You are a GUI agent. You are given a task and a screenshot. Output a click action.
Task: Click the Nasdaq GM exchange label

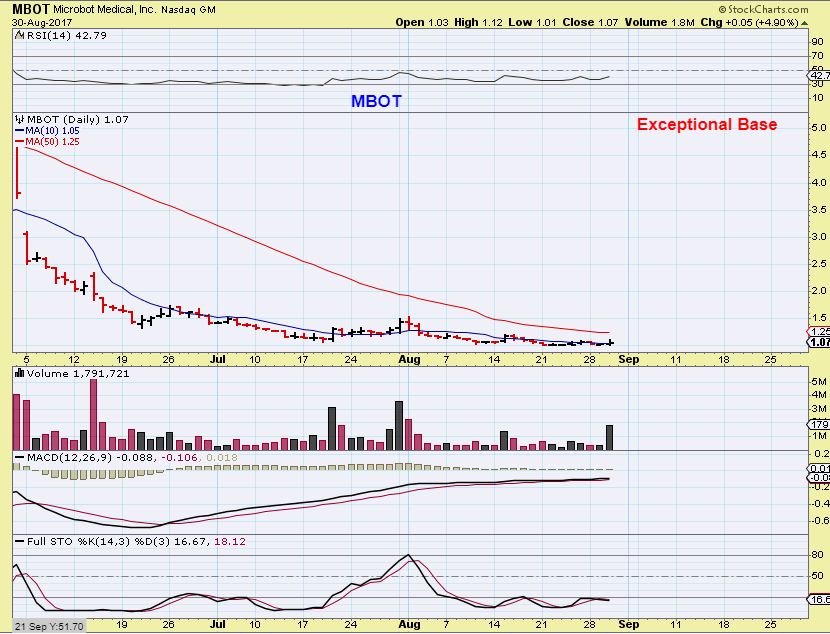[x=188, y=10]
